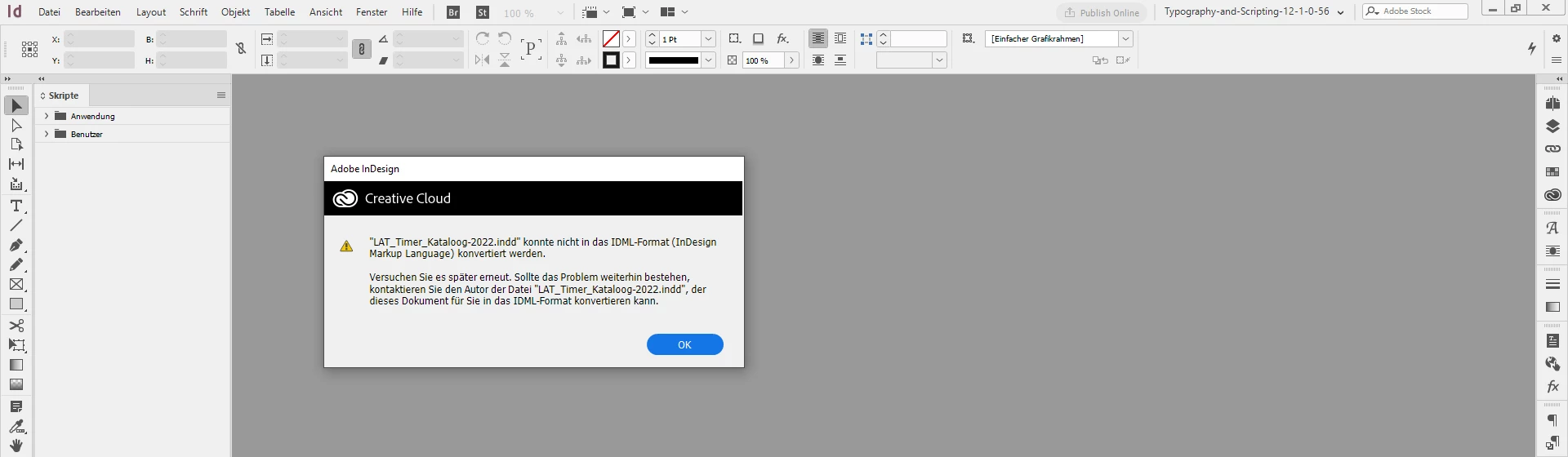Open the Stroke panel icon
This screenshot has width=1568, height=457.
[x=1552, y=284]
